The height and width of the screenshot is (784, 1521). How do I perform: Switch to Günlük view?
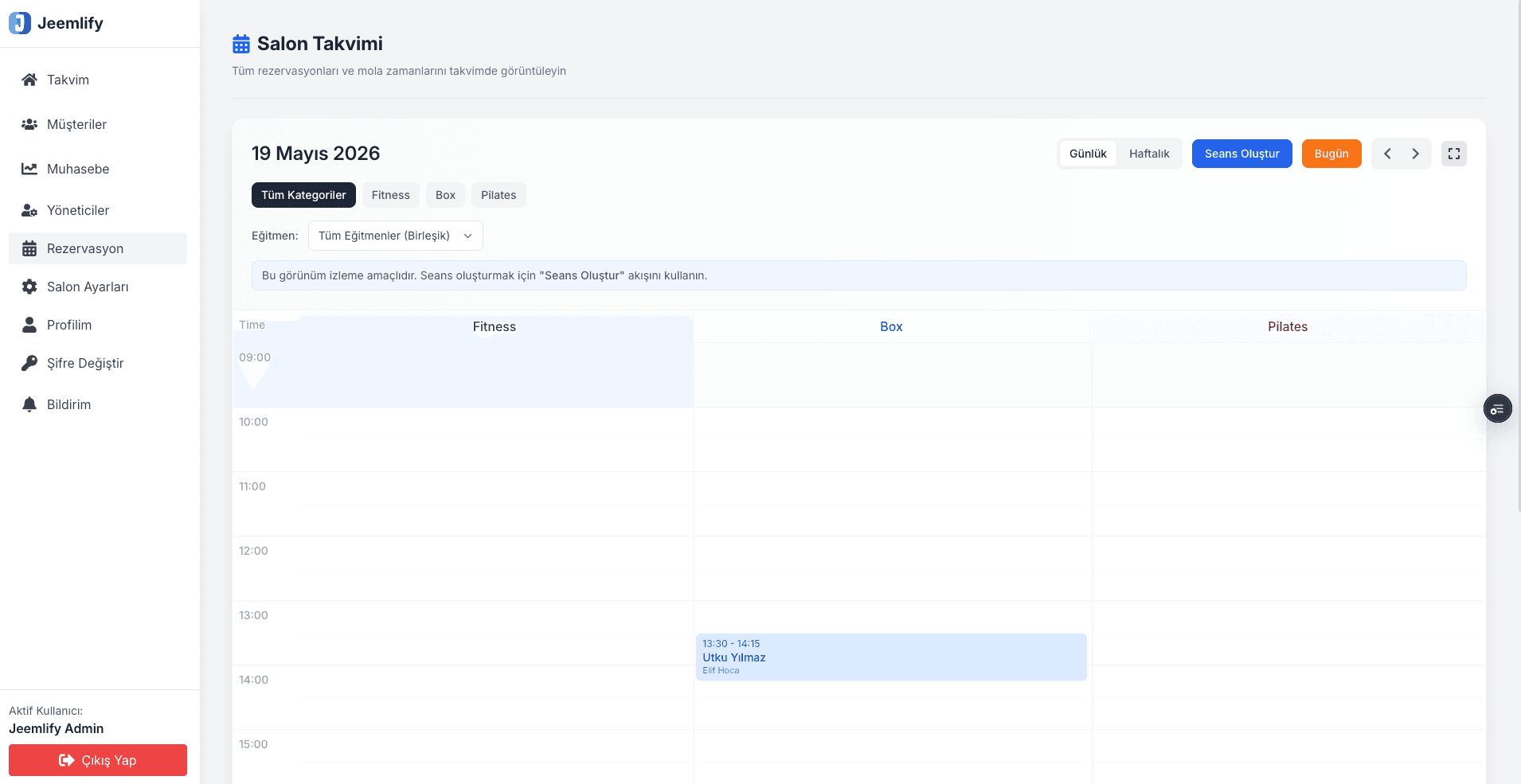click(x=1088, y=154)
